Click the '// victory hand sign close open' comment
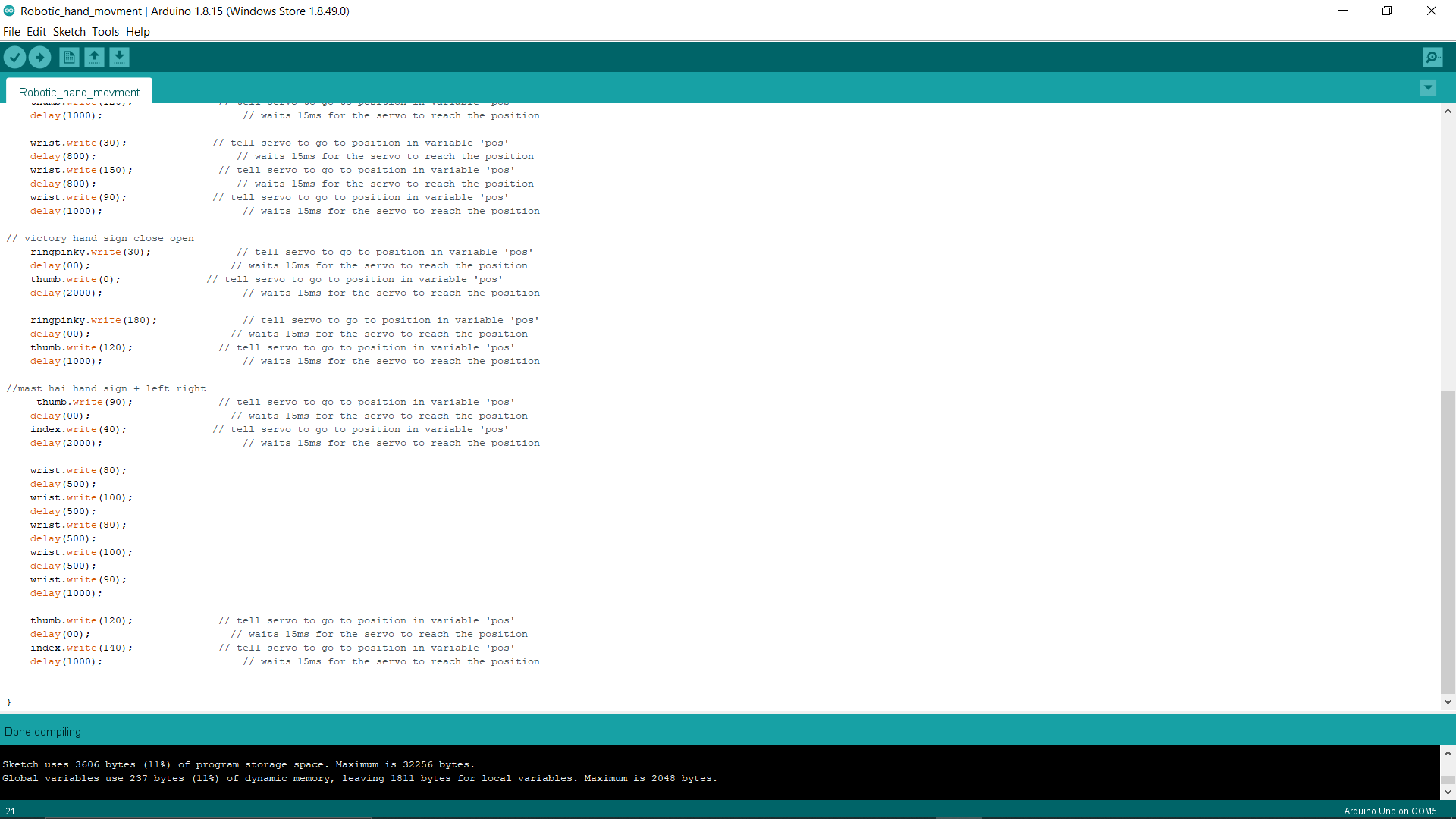The width and height of the screenshot is (1456, 819). coord(100,238)
